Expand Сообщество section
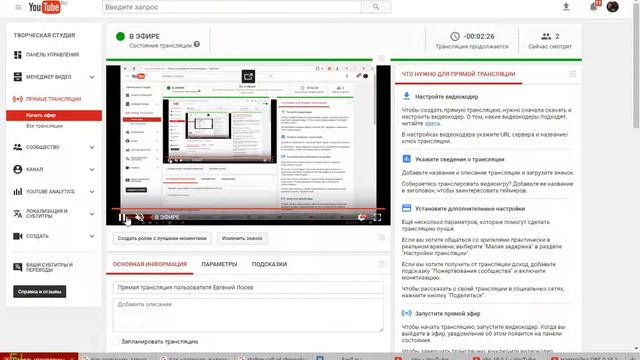 (92, 147)
